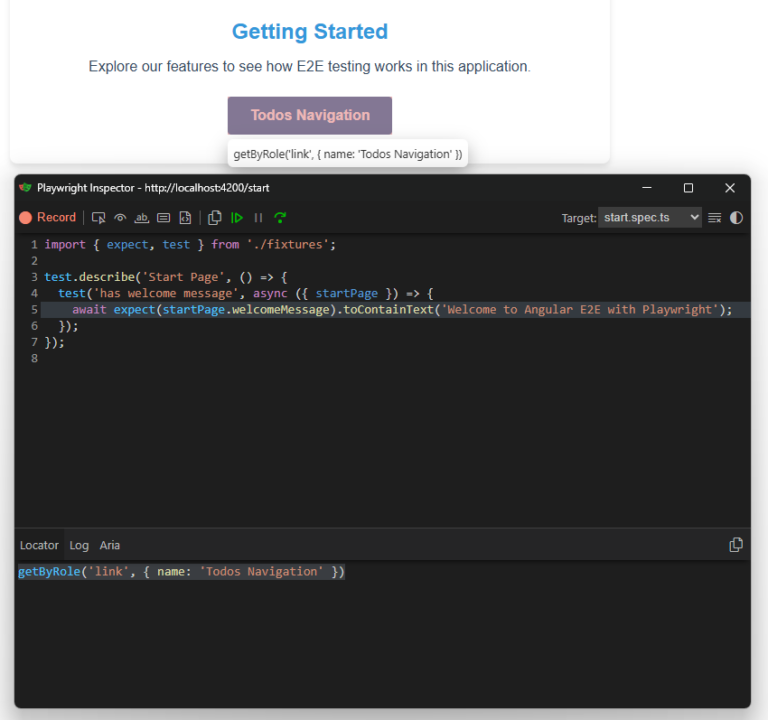Clear the script with the lines icon

(715, 218)
